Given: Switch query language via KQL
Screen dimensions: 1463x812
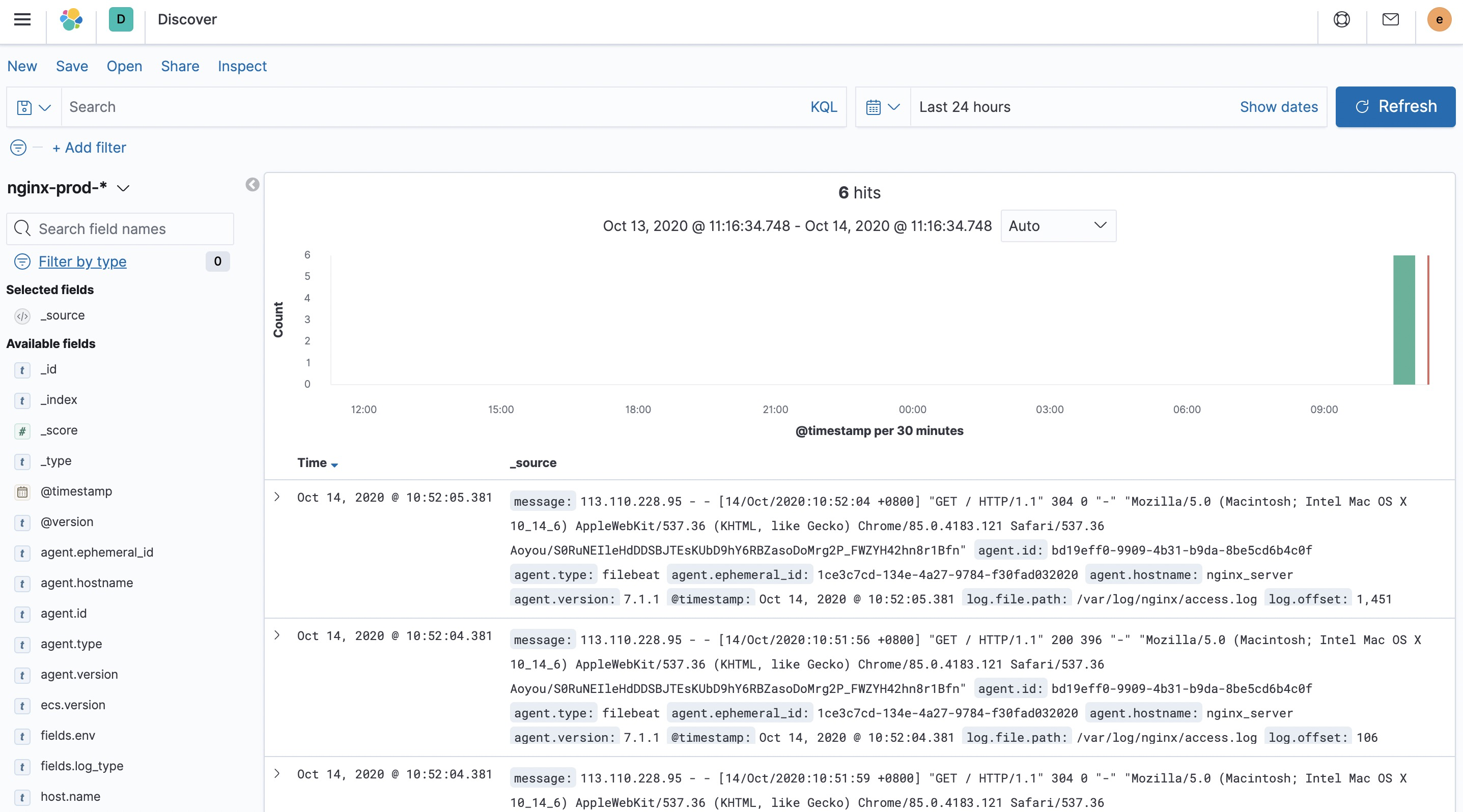Looking at the screenshot, I should pos(823,107).
